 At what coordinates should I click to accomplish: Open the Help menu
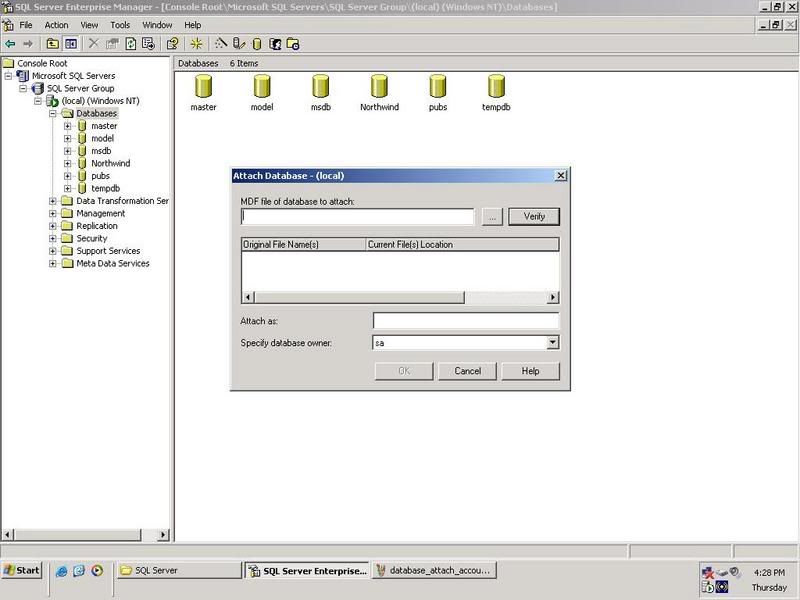coord(192,25)
